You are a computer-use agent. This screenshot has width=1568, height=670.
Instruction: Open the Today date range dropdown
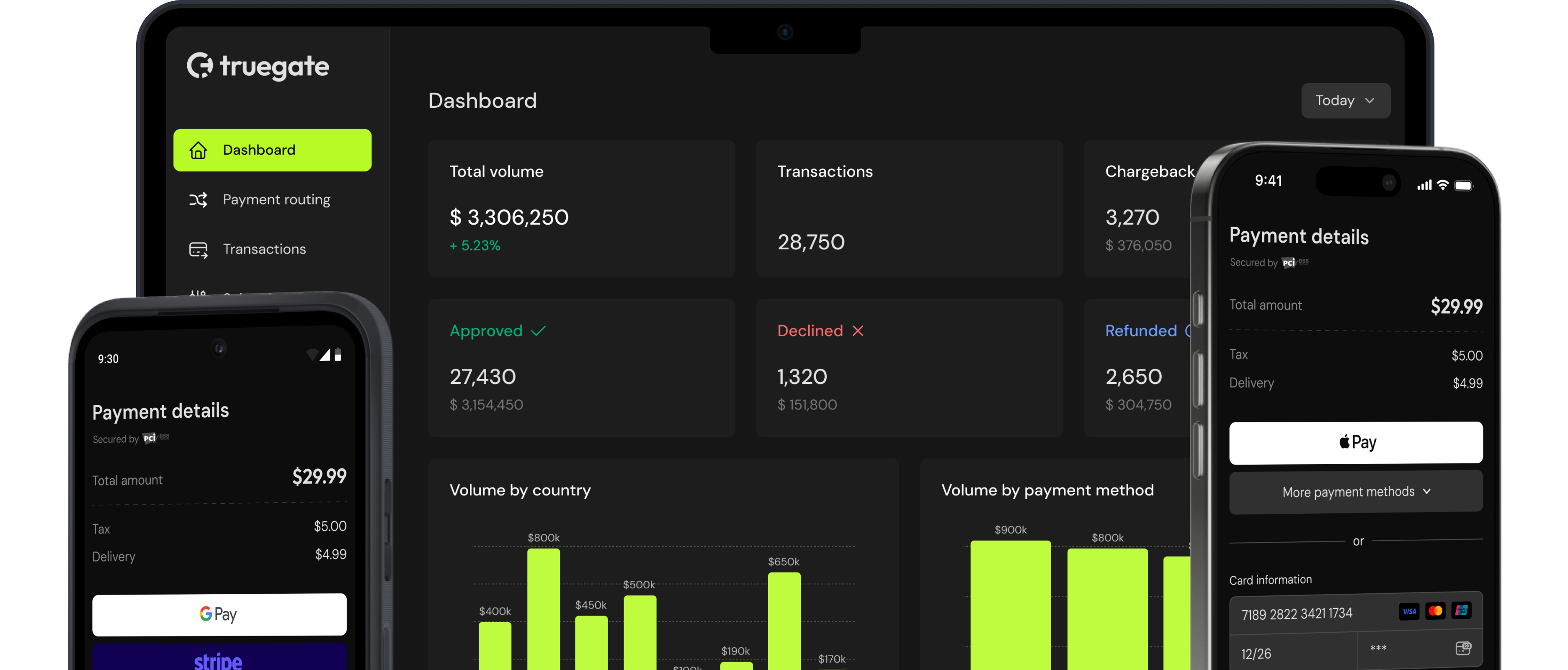[x=1345, y=101]
